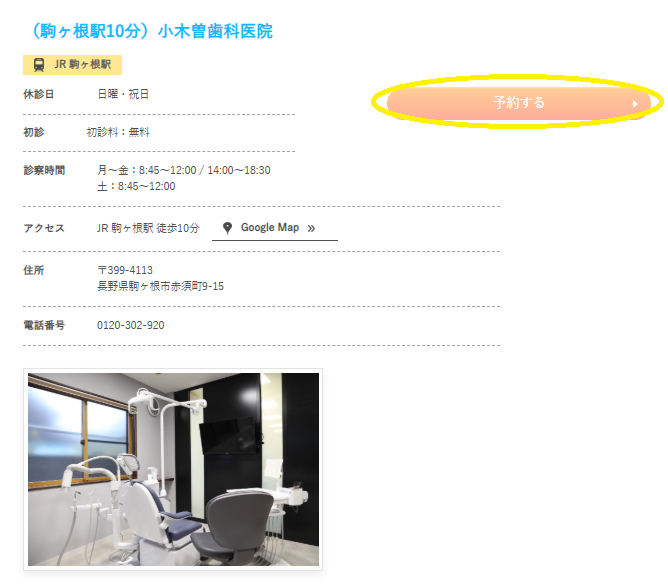The image size is (668, 586).
Task: Click the white arrow on the 予約する button
Action: (635, 103)
